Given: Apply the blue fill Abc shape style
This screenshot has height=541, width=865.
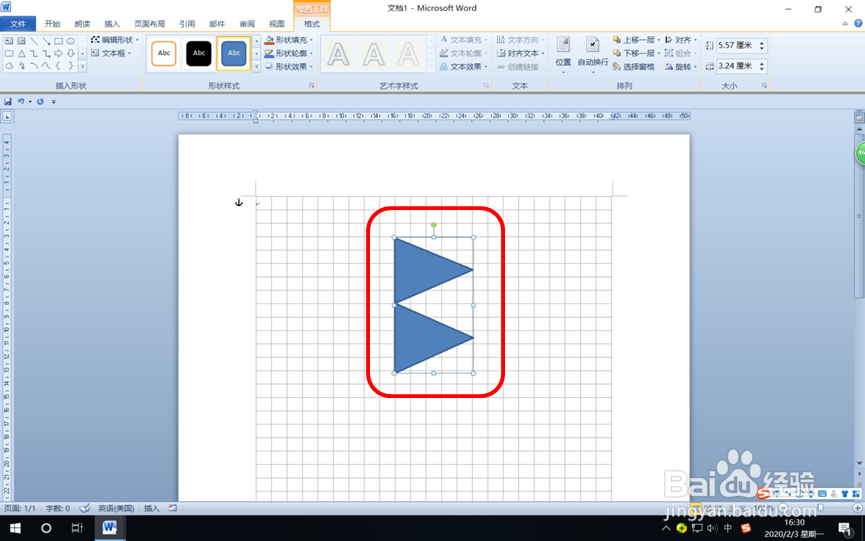Looking at the screenshot, I should click(x=234, y=53).
